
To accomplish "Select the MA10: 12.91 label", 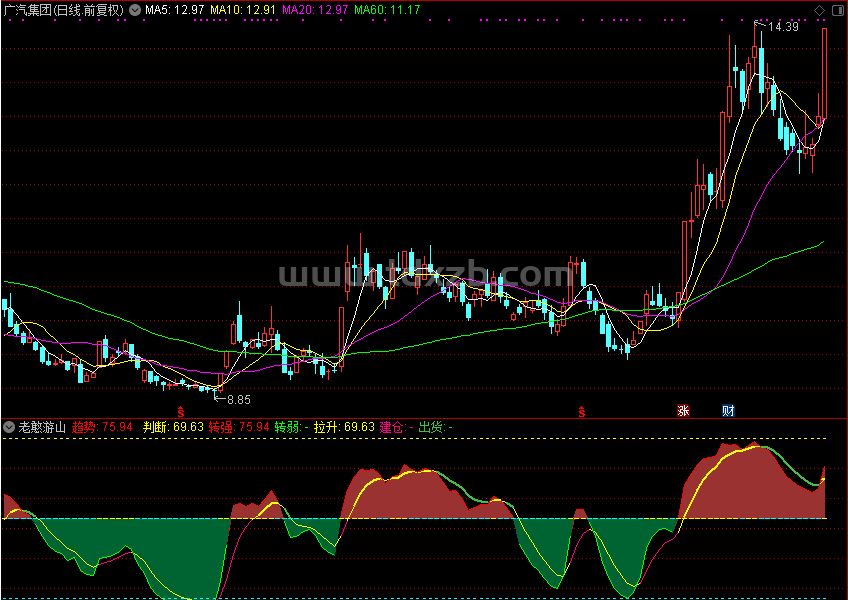I will click(x=243, y=10).
